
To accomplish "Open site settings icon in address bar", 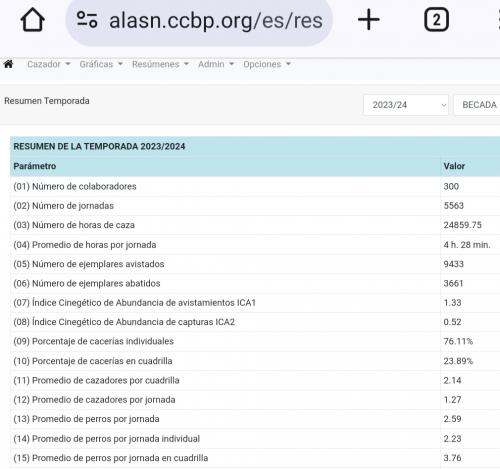I will [87, 20].
